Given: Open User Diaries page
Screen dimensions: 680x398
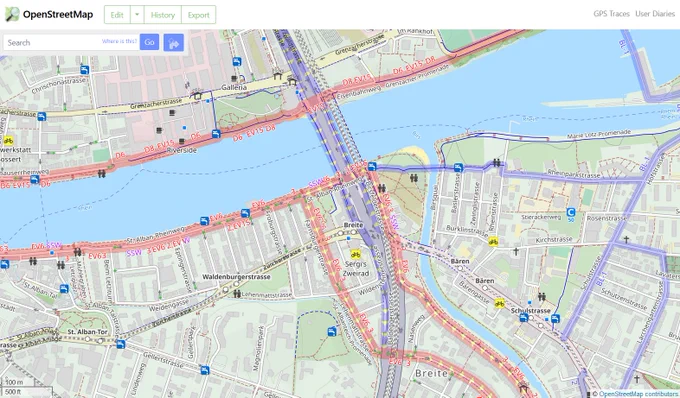Looking at the screenshot, I should (x=655, y=14).
